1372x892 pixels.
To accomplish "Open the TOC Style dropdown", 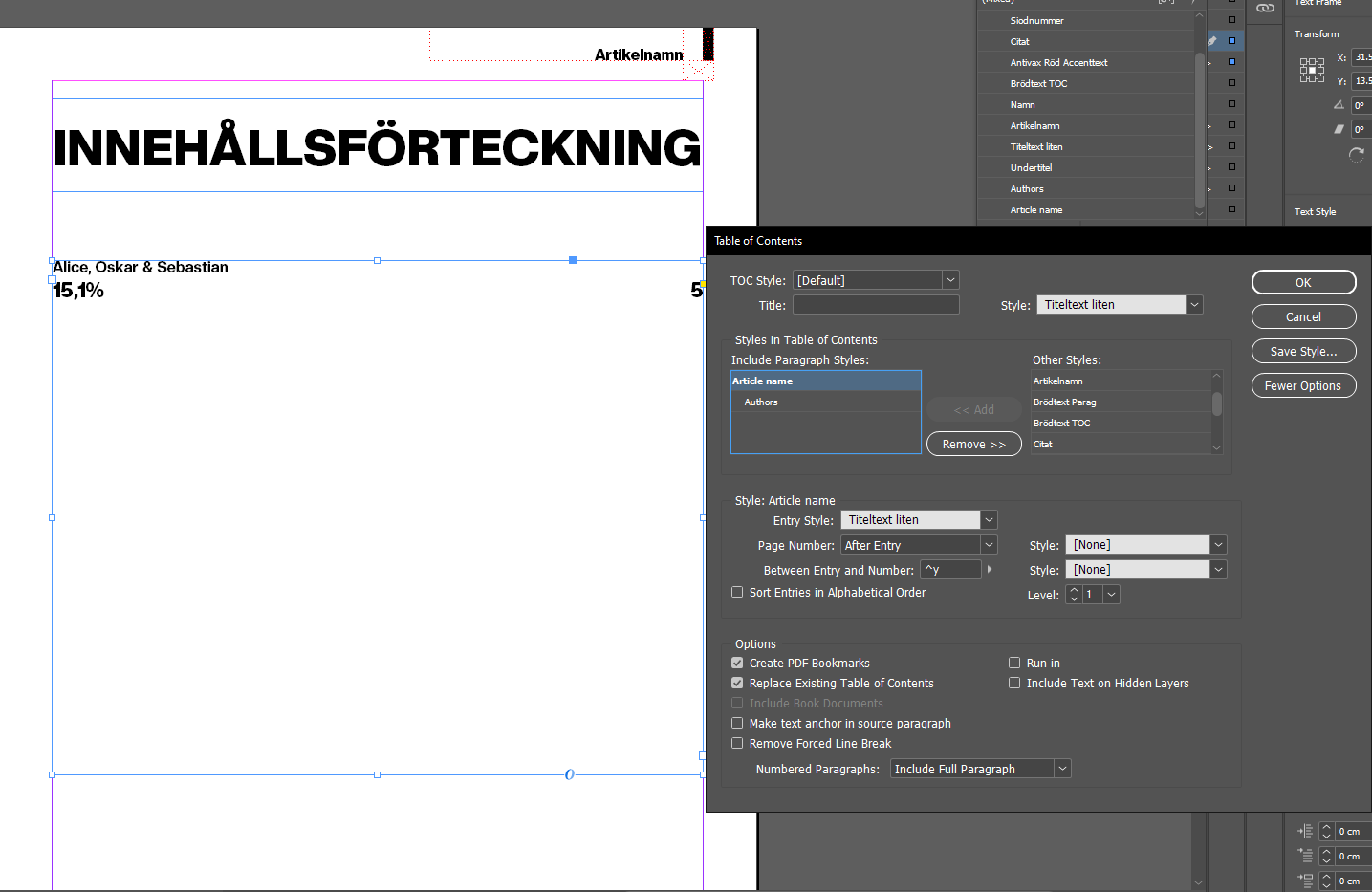I will [950, 279].
